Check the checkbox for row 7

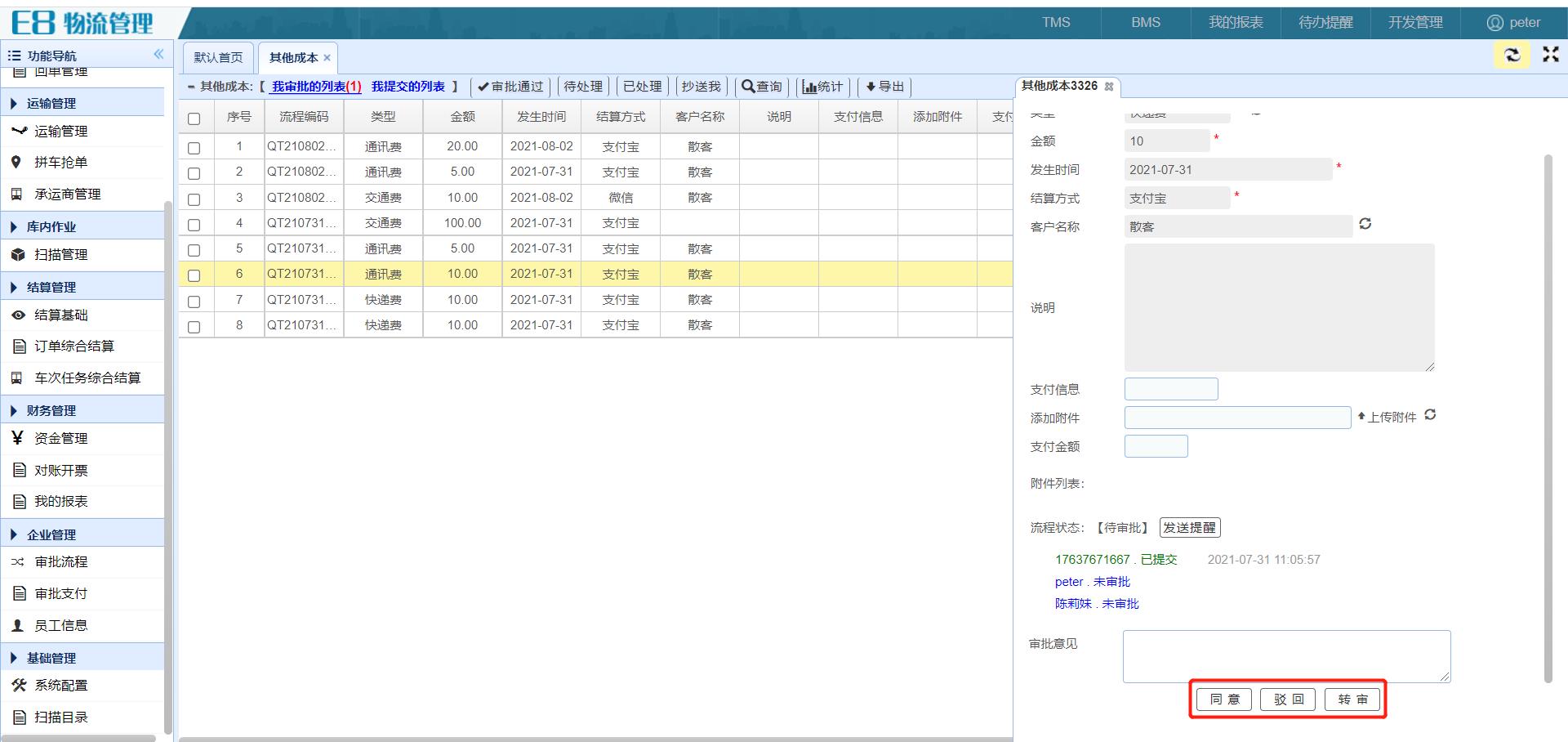(194, 301)
